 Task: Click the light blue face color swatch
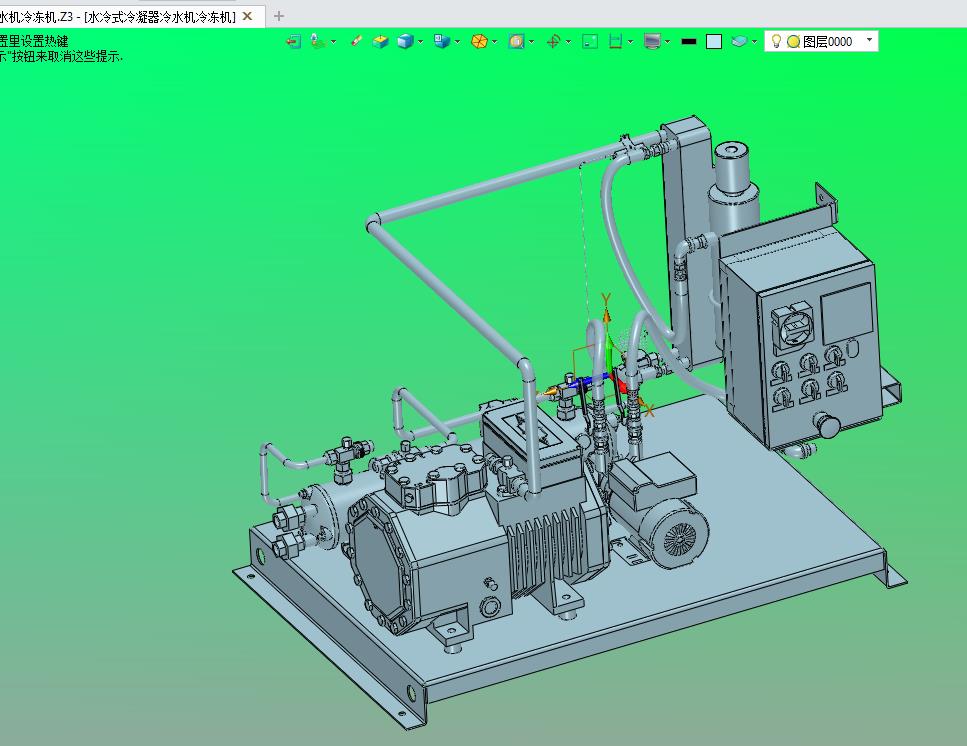(714, 41)
